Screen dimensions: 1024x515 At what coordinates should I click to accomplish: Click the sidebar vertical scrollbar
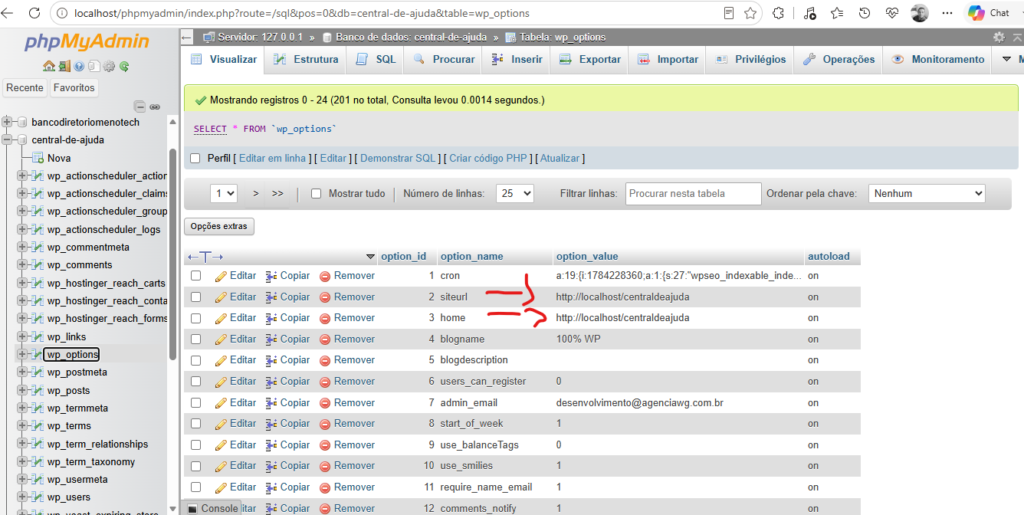(172, 255)
